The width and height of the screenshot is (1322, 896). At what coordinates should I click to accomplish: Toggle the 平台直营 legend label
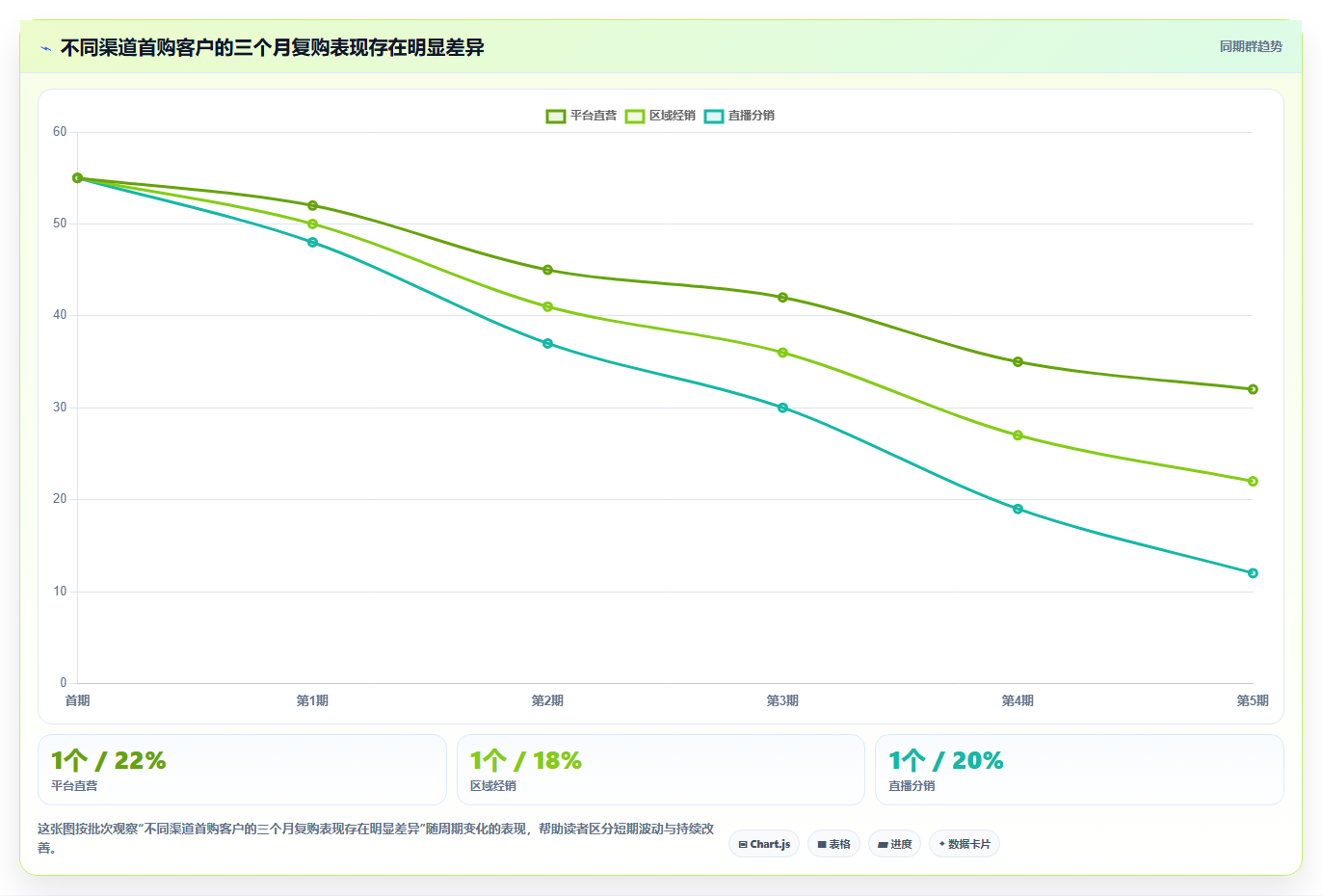(594, 116)
